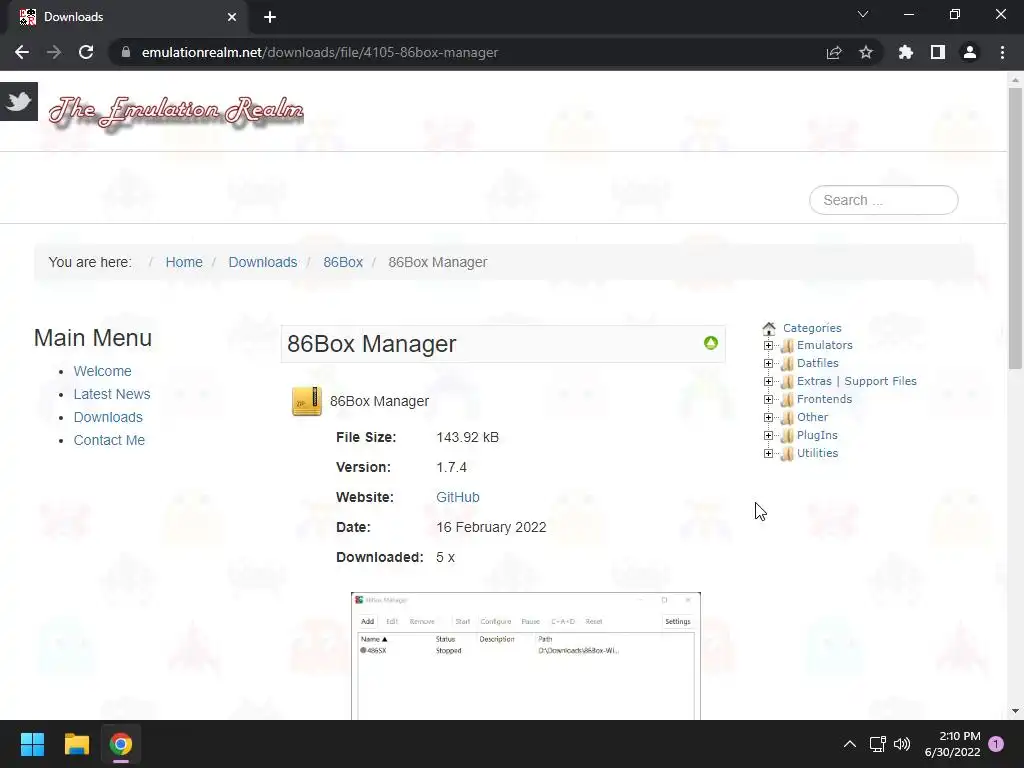Open the Utilities category link

pyautogui.click(x=817, y=453)
